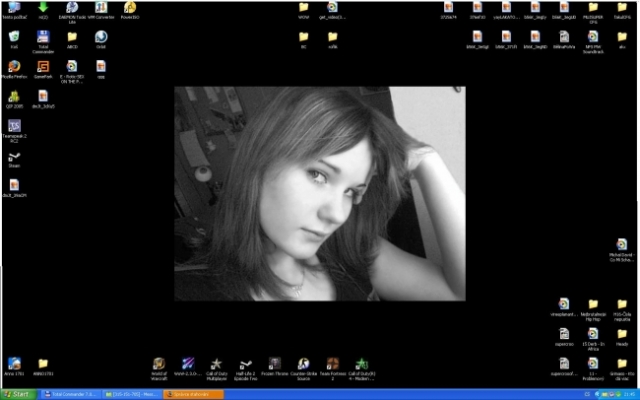This screenshot has height=400, width=640.
Task: Open the MP3 PNK Soundtrack media file
Action: 593,42
